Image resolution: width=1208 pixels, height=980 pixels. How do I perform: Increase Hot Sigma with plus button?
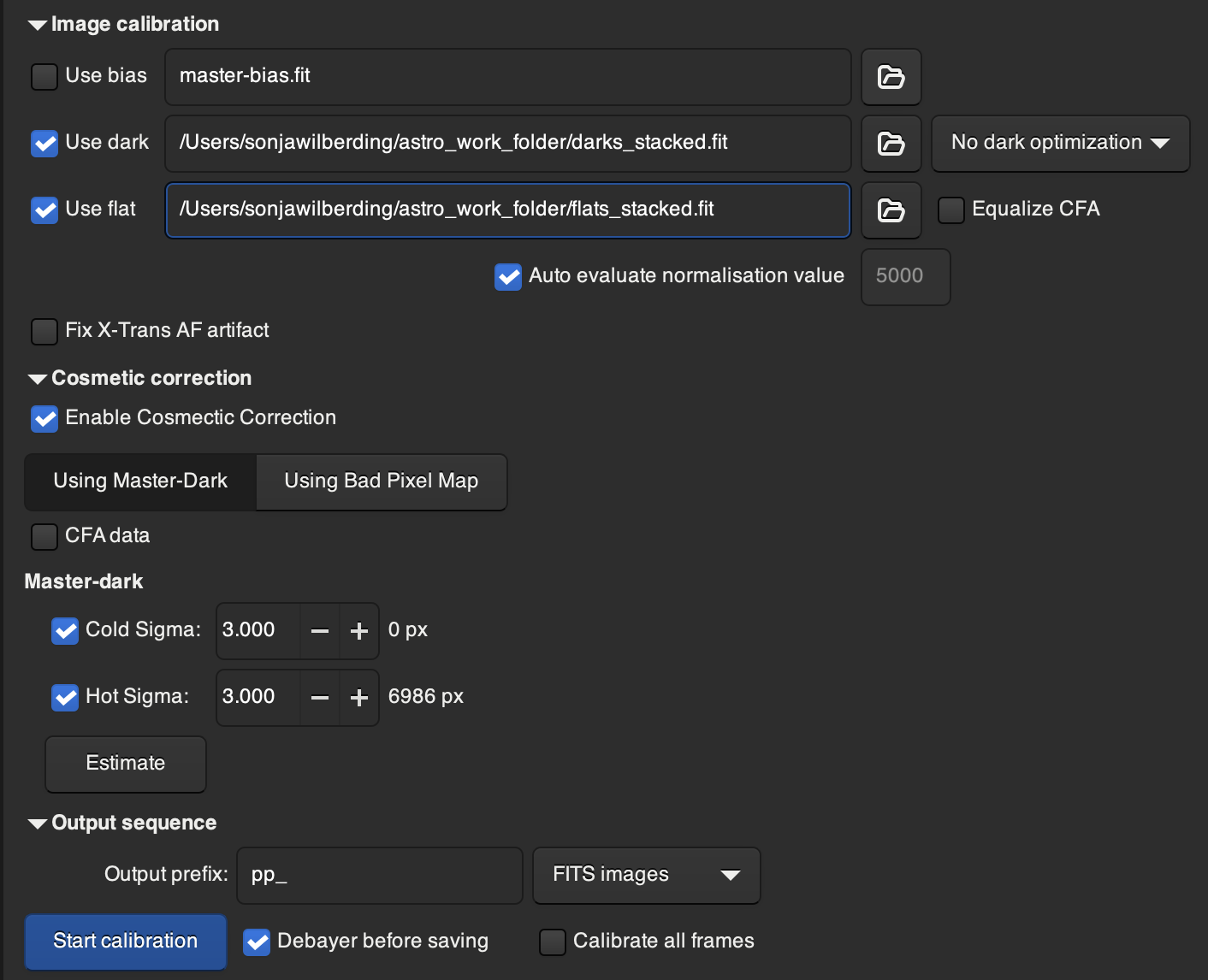tap(359, 698)
